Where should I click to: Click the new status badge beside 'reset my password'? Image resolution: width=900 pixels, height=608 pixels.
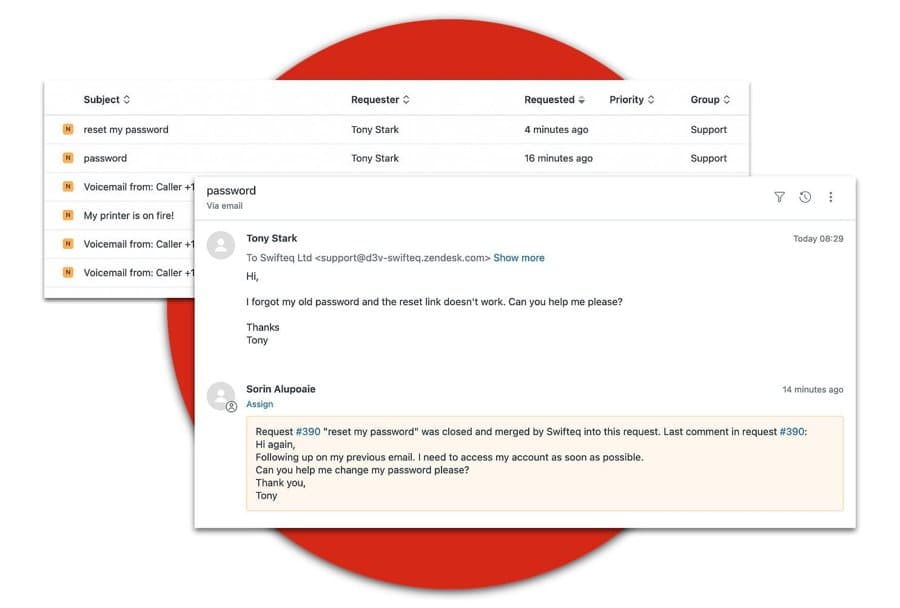click(x=68, y=129)
